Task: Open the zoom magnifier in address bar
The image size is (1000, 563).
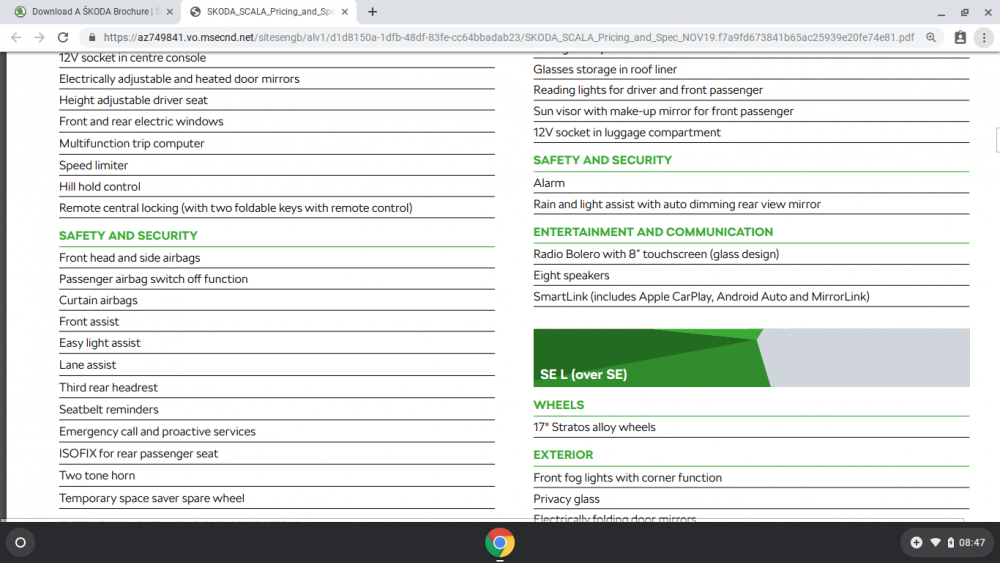Action: (x=931, y=38)
